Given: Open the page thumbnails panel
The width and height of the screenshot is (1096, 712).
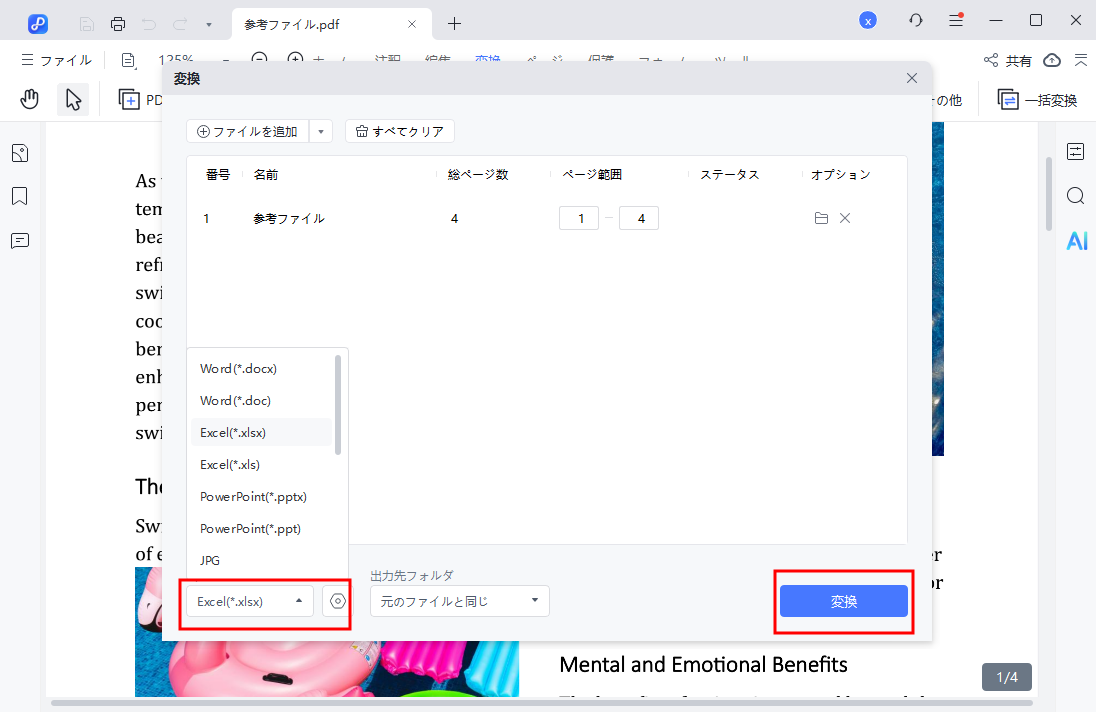Looking at the screenshot, I should pos(19,152).
